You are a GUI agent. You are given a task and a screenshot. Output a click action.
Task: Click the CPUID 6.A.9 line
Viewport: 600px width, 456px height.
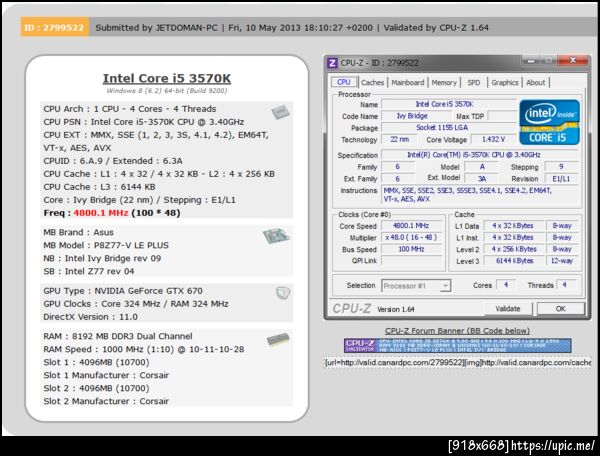(x=113, y=161)
